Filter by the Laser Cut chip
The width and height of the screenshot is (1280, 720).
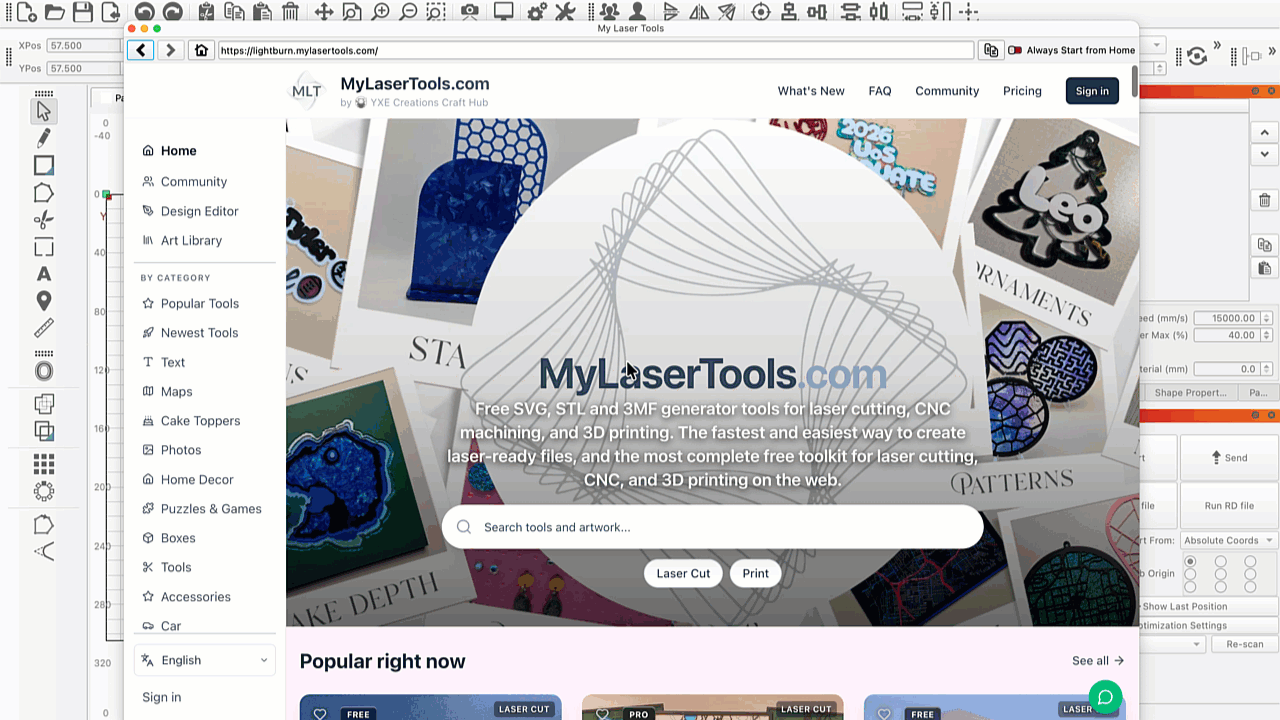(x=683, y=573)
